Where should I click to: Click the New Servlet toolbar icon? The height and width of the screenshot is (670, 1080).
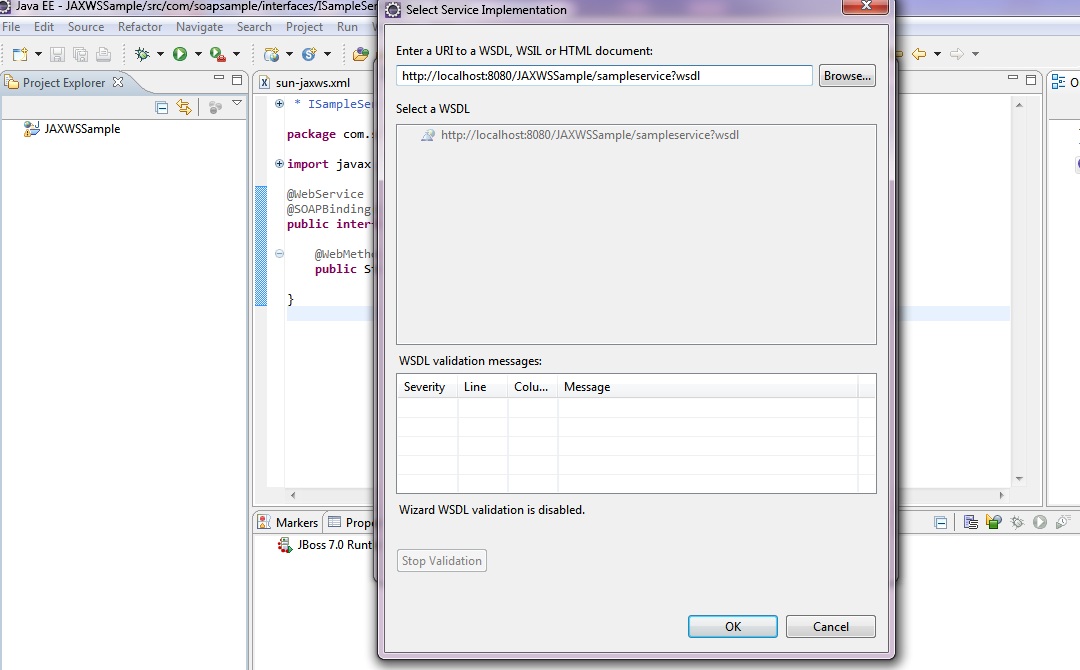point(309,54)
